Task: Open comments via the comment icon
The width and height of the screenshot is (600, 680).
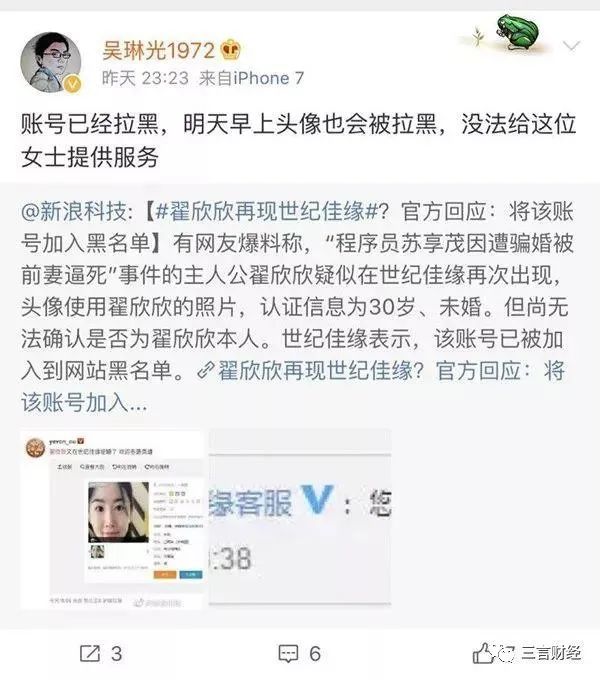Action: [x=289, y=654]
